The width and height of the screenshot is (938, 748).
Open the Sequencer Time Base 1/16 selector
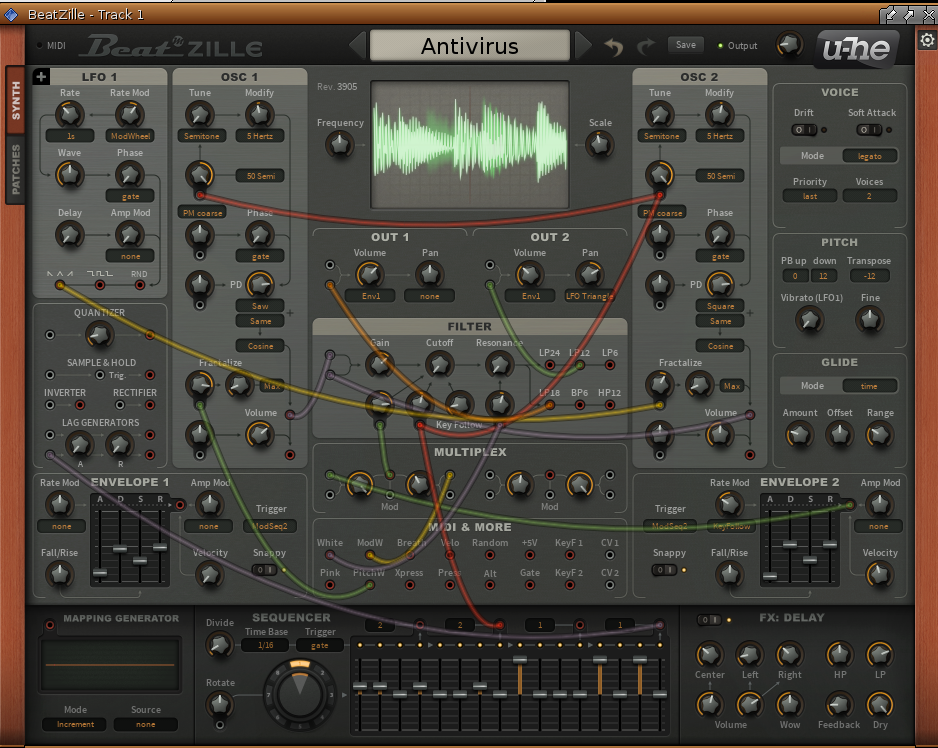(x=265, y=645)
